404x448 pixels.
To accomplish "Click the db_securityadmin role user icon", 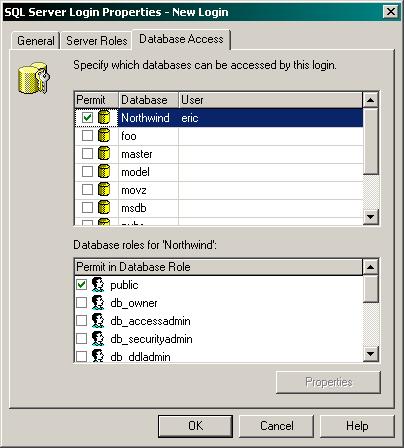I will [98, 339].
